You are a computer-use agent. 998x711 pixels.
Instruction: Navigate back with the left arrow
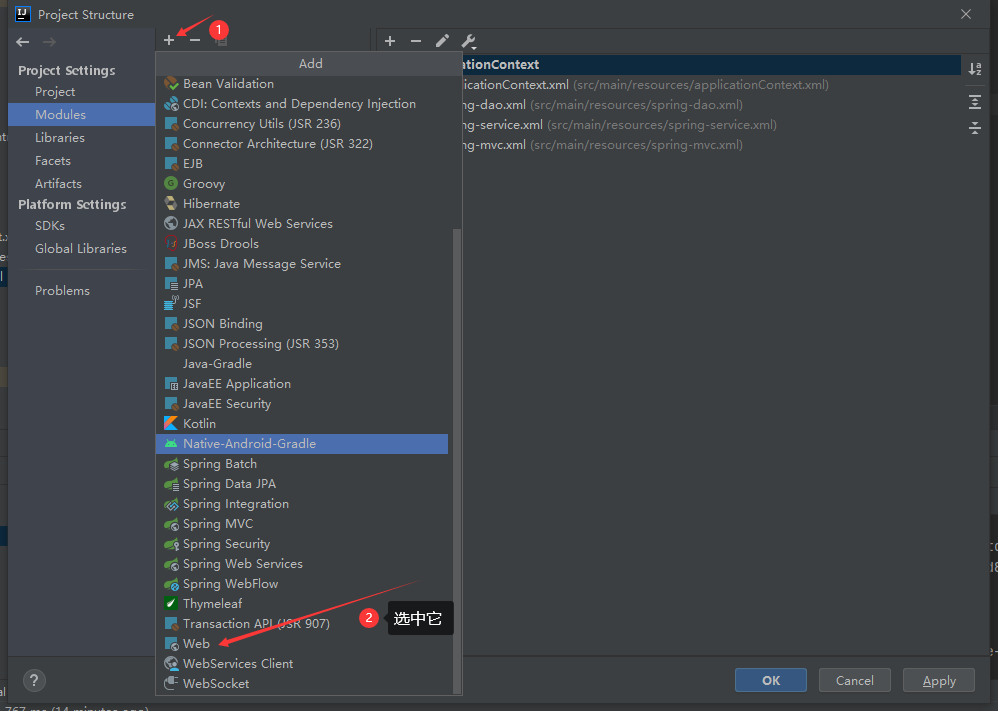point(22,42)
